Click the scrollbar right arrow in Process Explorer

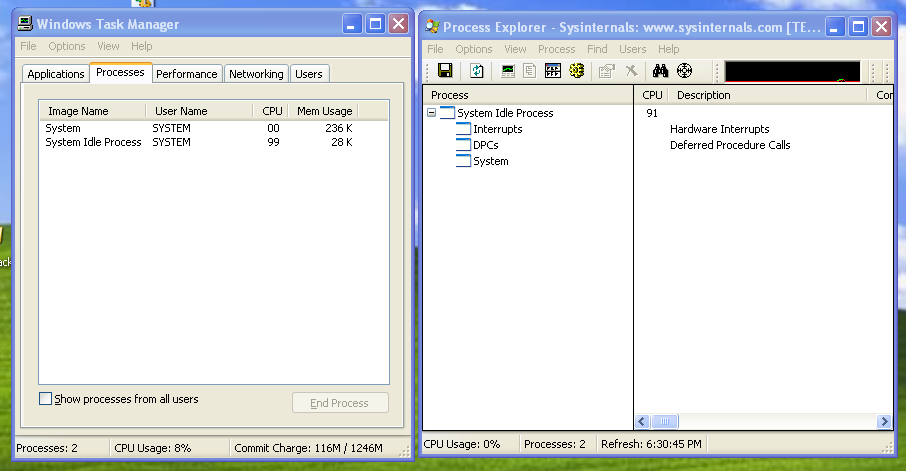884,421
